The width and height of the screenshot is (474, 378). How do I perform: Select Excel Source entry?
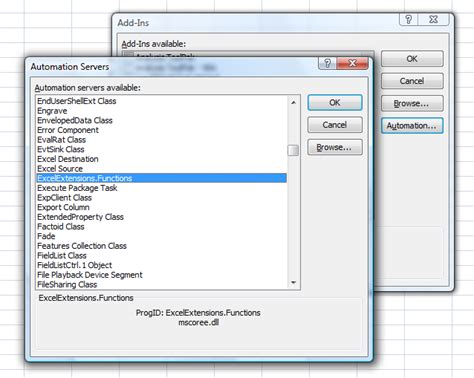[161, 169]
